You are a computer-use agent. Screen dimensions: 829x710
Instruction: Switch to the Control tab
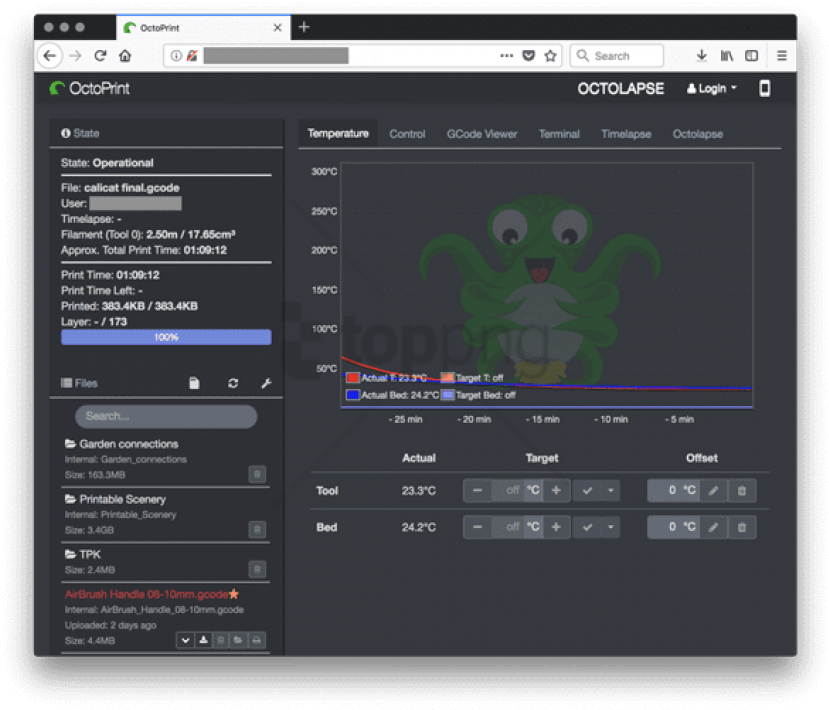pyautogui.click(x=407, y=134)
